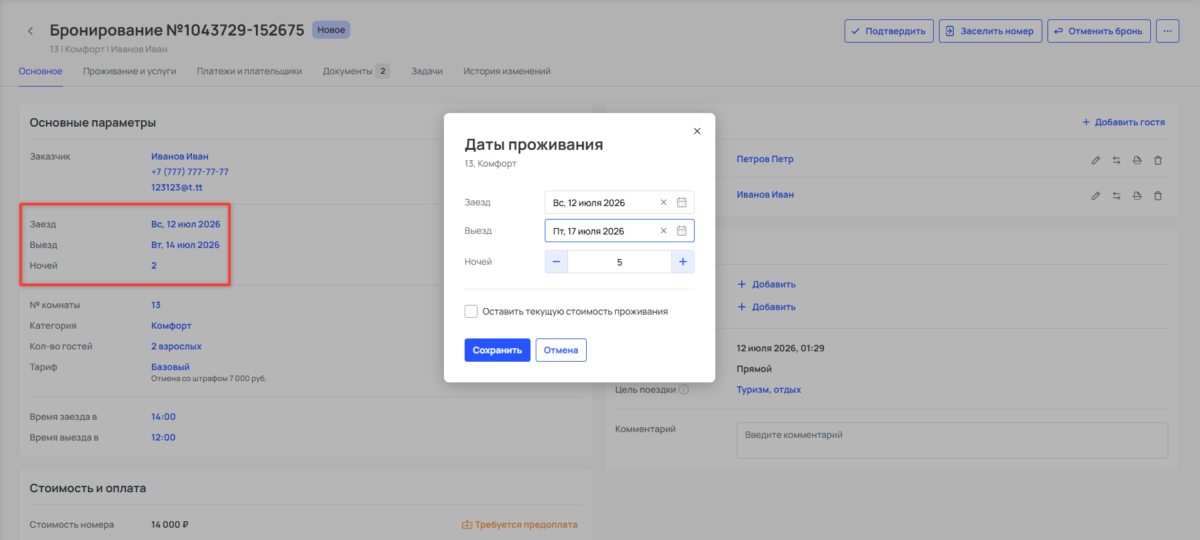Delete guest Иванов Иван with trash icon
1200x540 pixels.
(1158, 195)
